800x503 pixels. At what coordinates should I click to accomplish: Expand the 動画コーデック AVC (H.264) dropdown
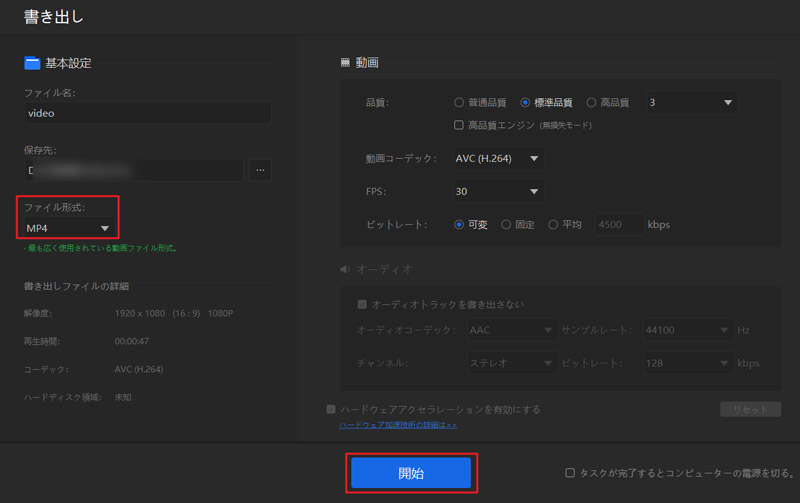click(x=499, y=158)
